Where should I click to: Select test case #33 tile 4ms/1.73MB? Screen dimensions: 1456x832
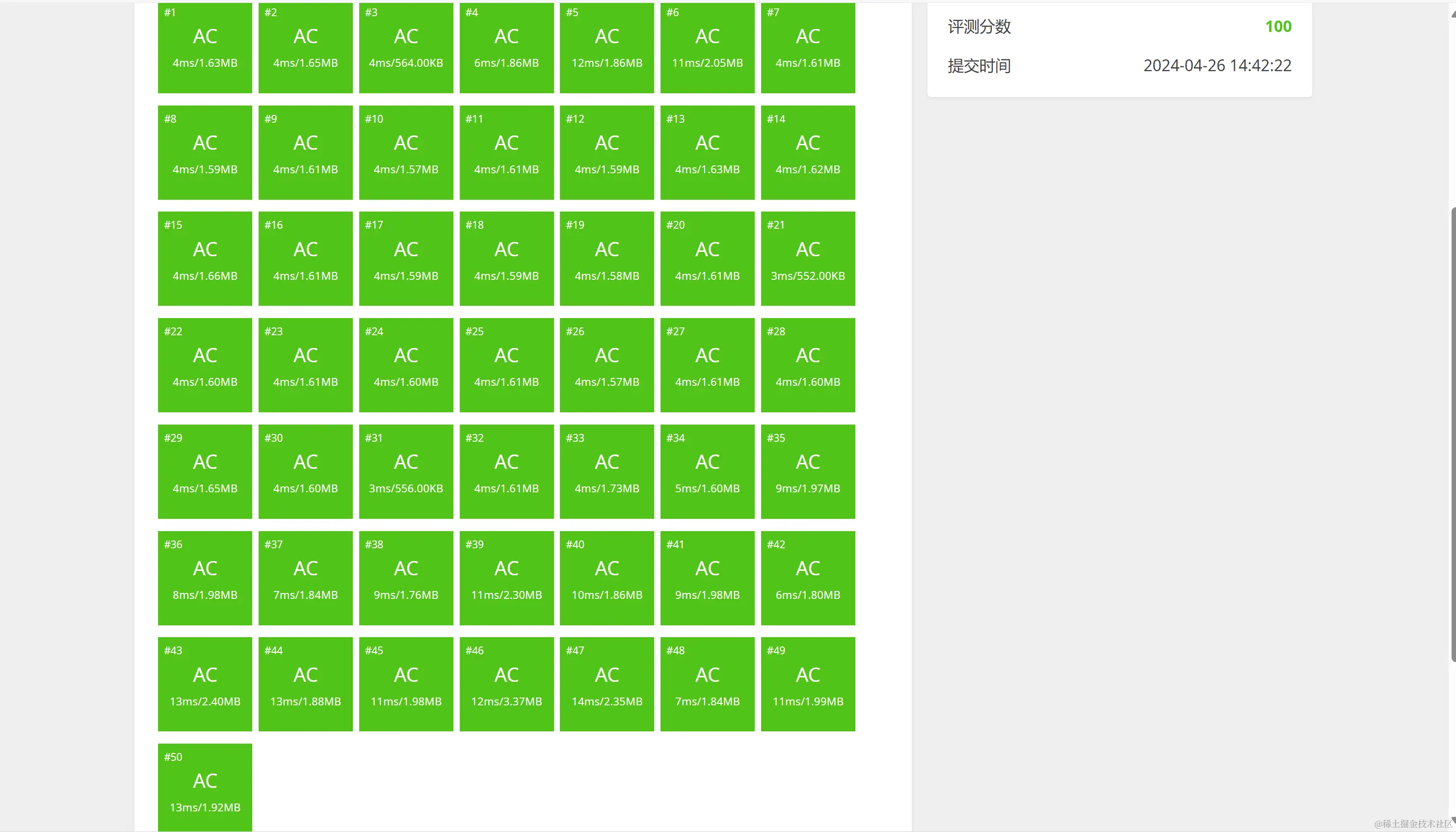click(x=607, y=471)
